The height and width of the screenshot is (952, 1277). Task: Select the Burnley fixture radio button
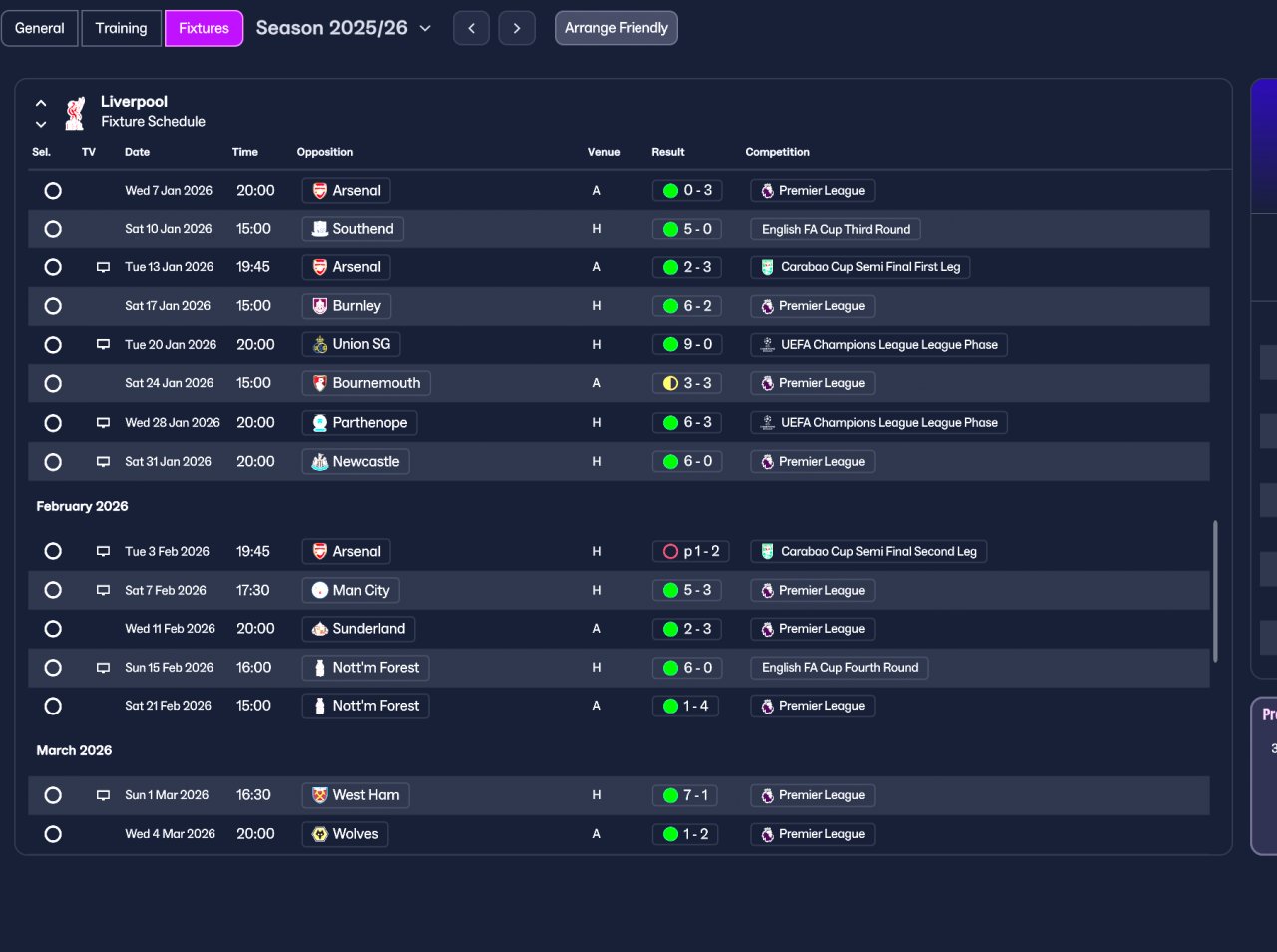point(53,306)
